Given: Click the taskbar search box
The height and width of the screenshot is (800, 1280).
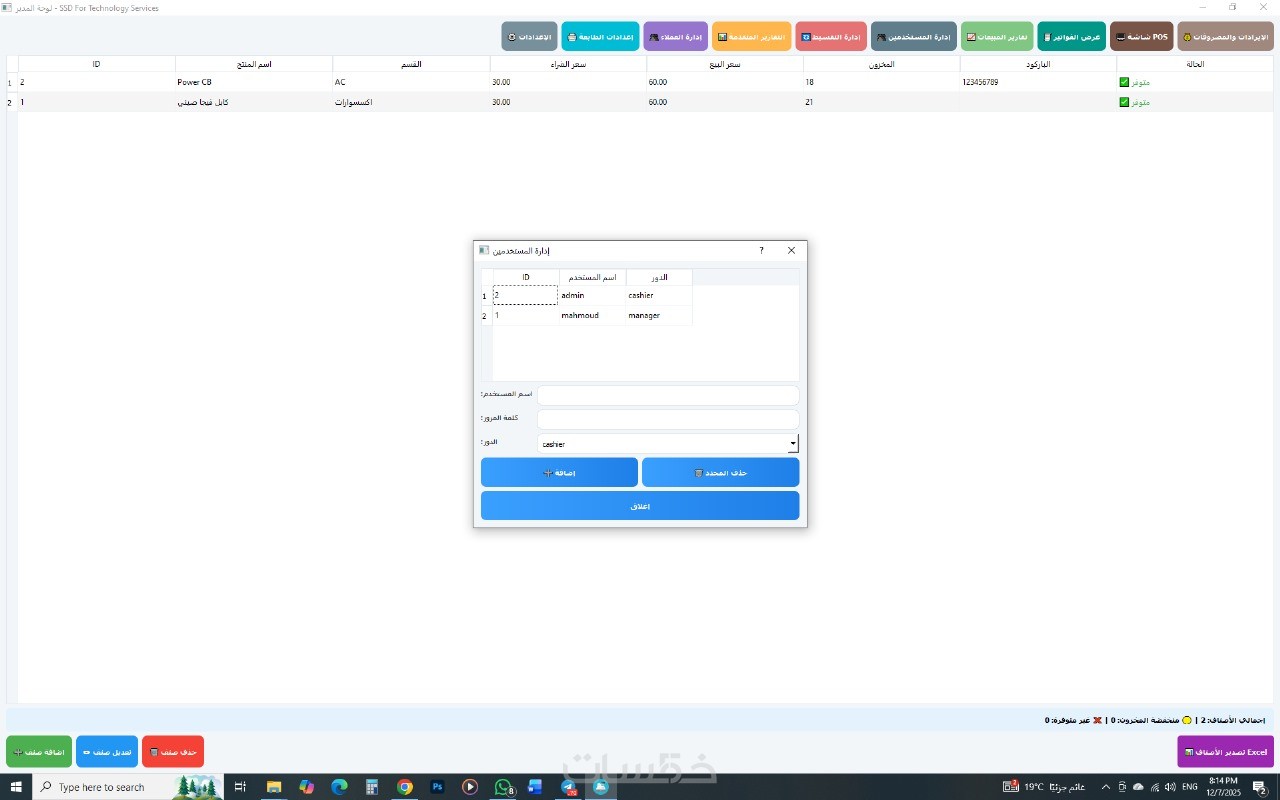Looking at the screenshot, I should coord(128,787).
